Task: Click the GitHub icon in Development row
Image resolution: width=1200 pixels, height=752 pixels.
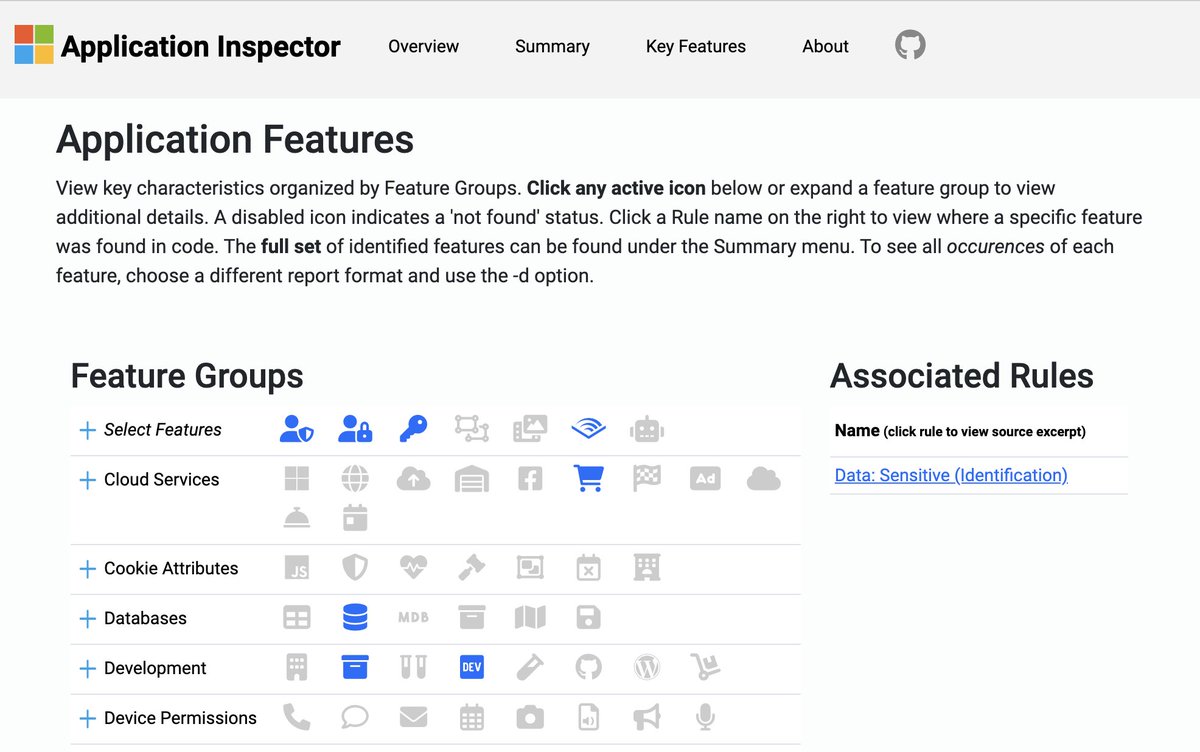Action: coord(588,668)
